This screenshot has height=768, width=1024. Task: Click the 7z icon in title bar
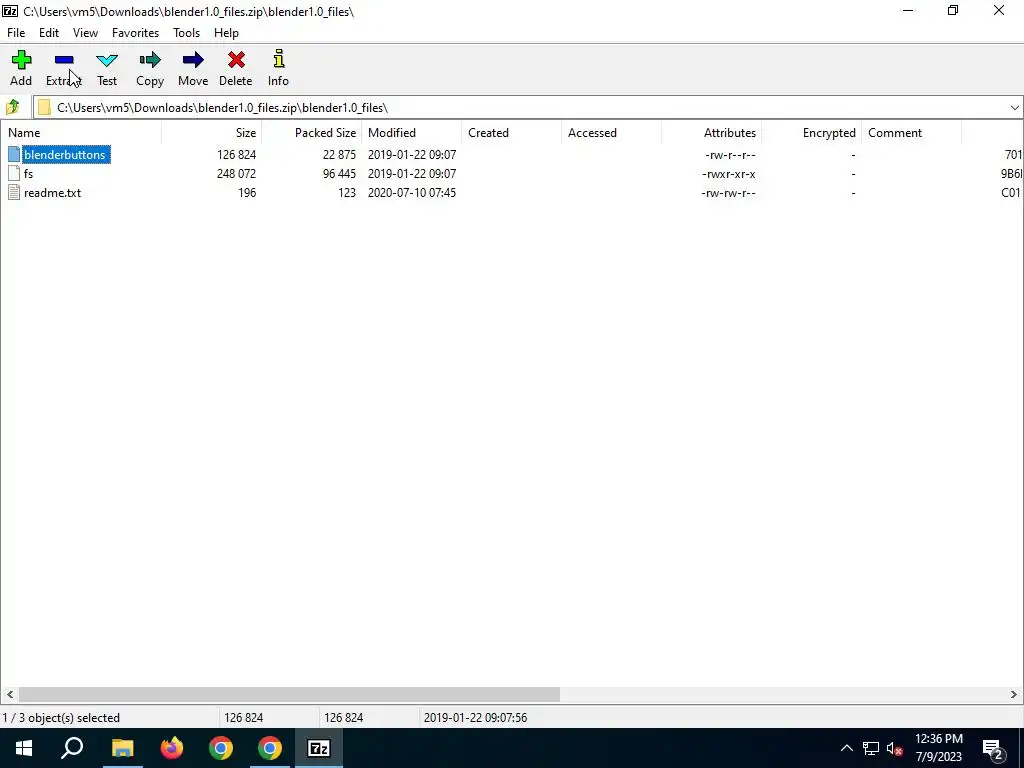[10, 11]
